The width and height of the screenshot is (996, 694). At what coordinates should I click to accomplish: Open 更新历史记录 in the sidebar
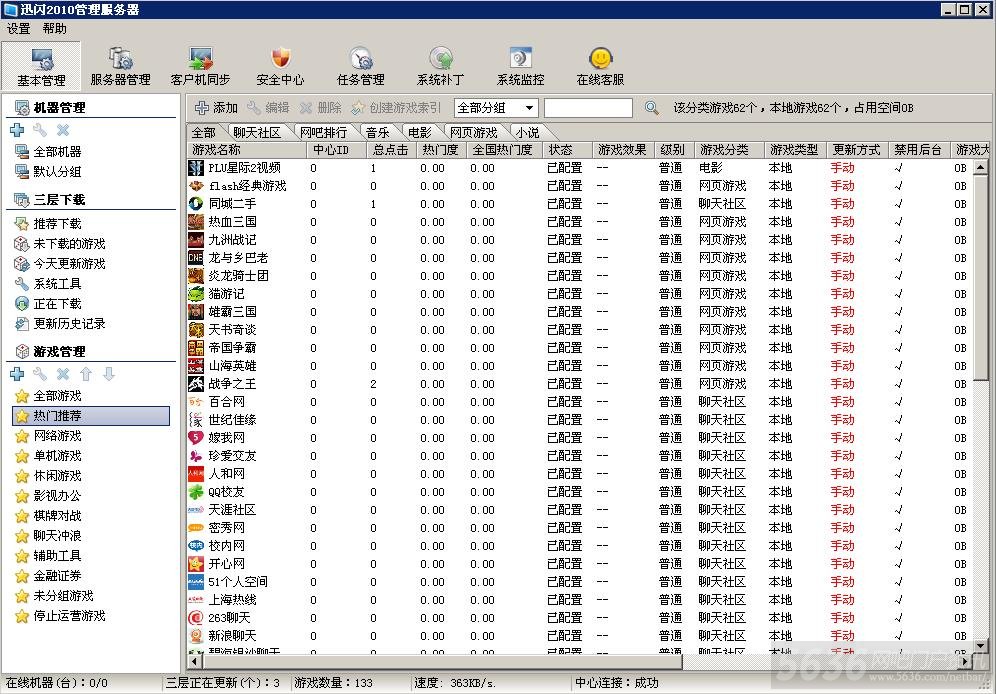(60, 324)
